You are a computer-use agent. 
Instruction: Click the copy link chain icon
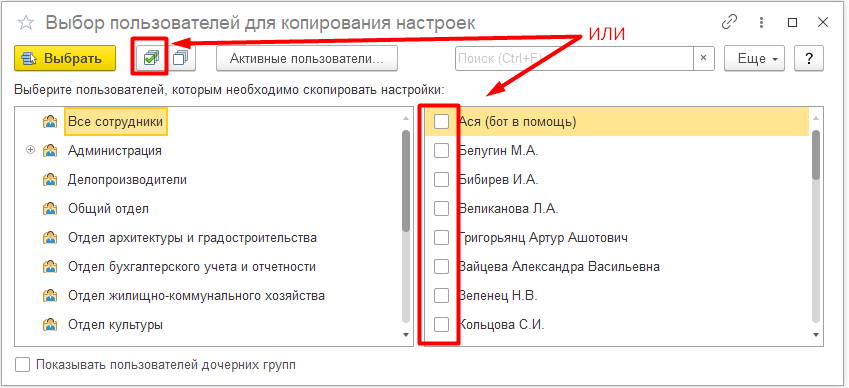pos(730,23)
